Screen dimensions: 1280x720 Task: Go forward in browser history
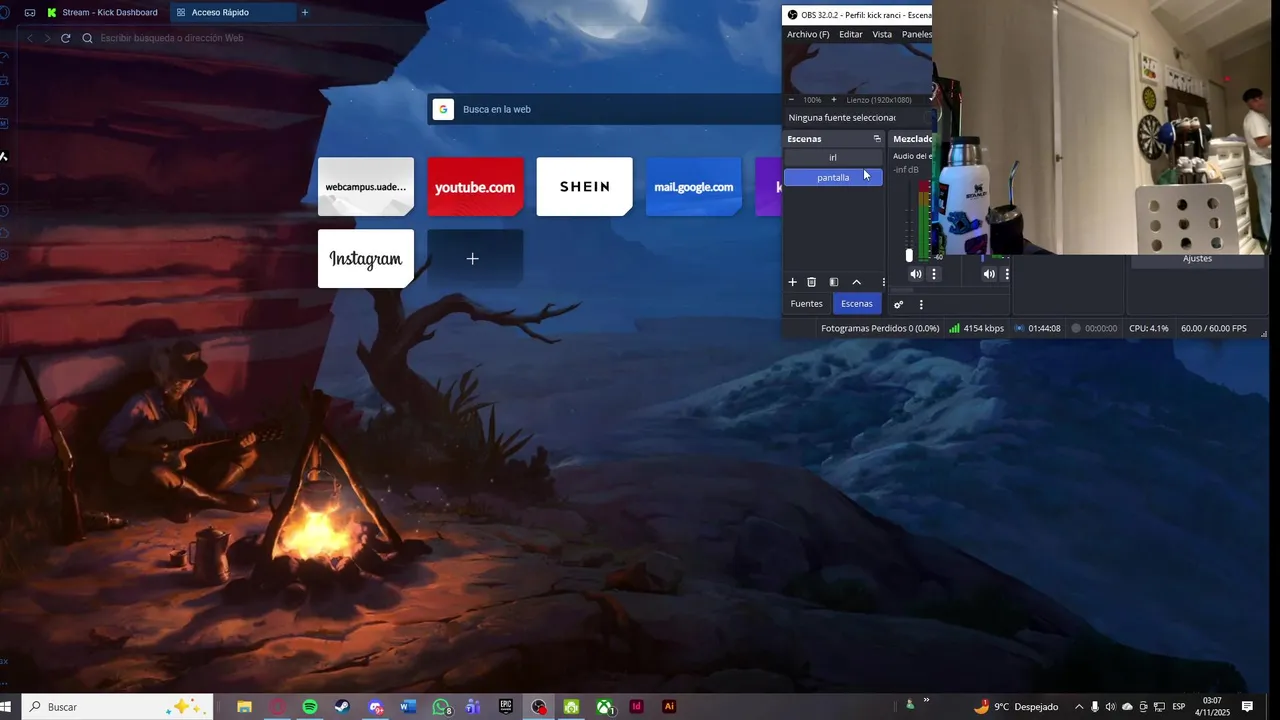tap(47, 38)
